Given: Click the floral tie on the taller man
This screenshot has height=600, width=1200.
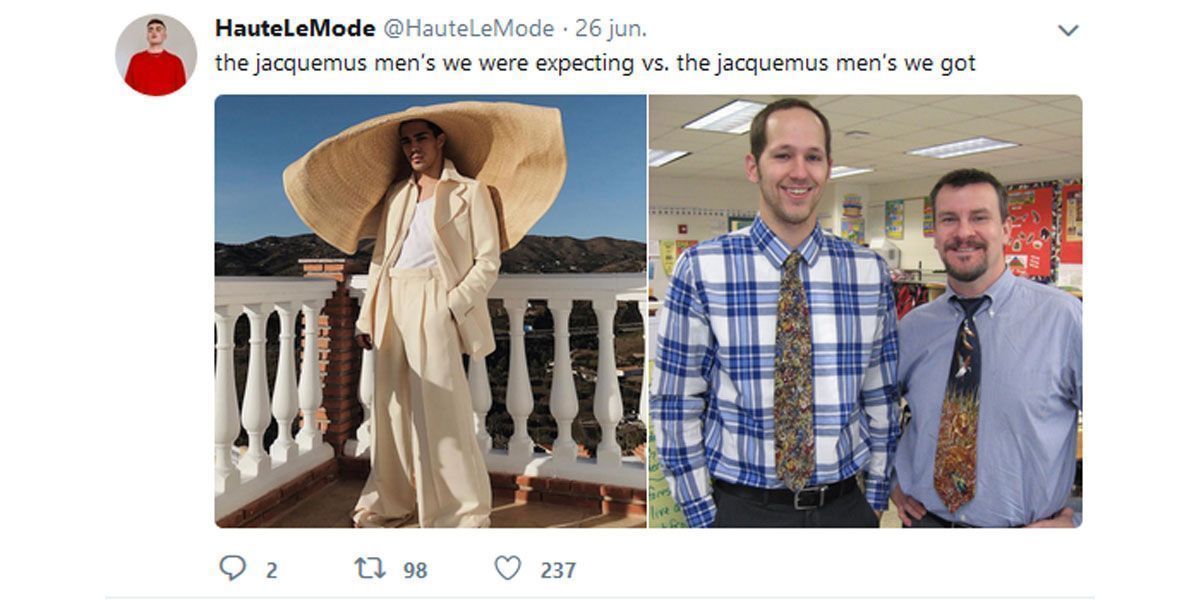Looking at the screenshot, I should pos(793,370).
